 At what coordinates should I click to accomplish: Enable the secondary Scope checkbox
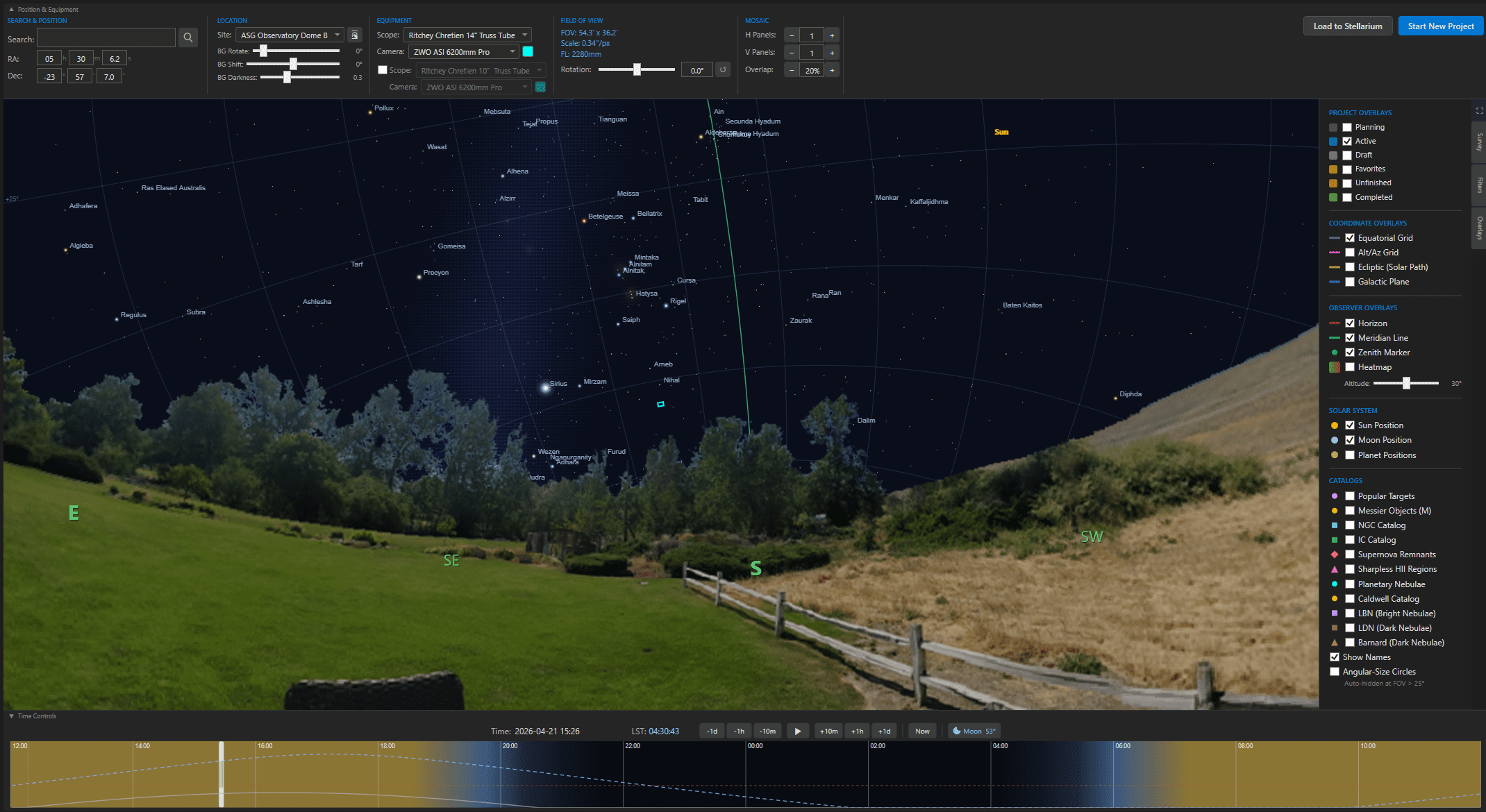point(382,70)
